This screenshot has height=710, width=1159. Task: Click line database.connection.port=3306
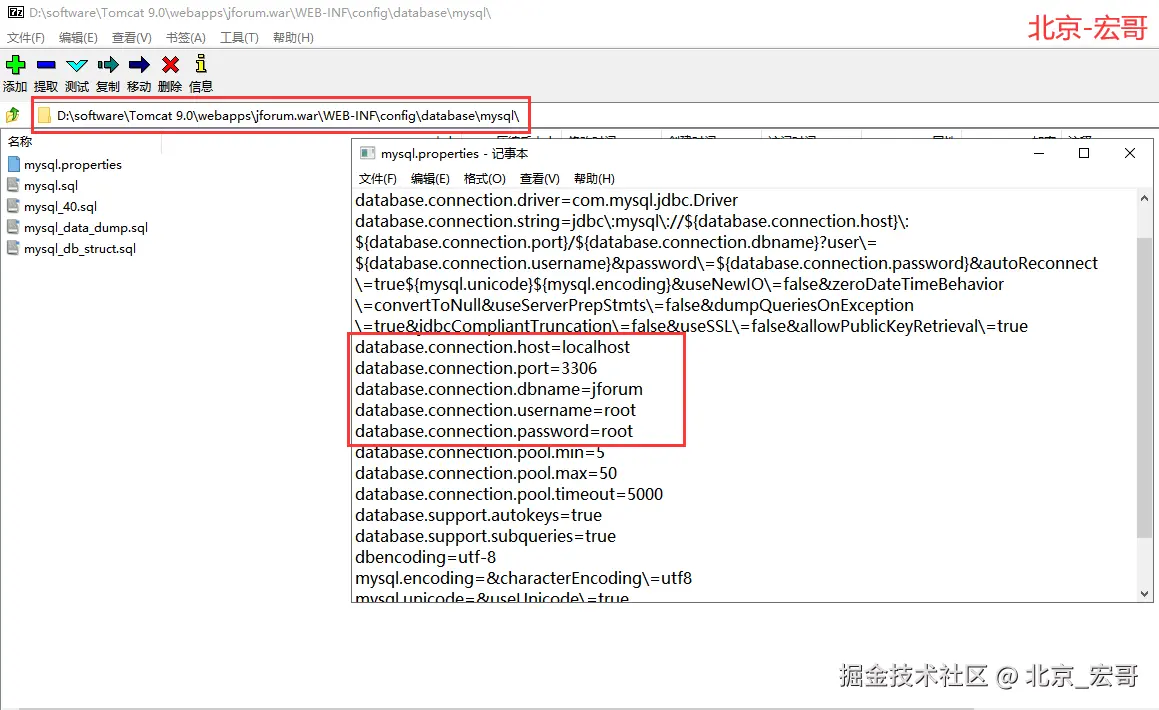[x=476, y=368]
